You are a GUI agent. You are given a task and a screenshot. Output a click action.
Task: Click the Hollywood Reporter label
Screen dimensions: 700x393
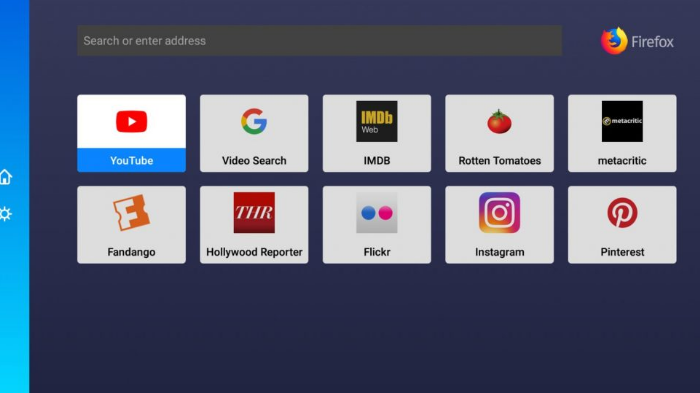[254, 252]
